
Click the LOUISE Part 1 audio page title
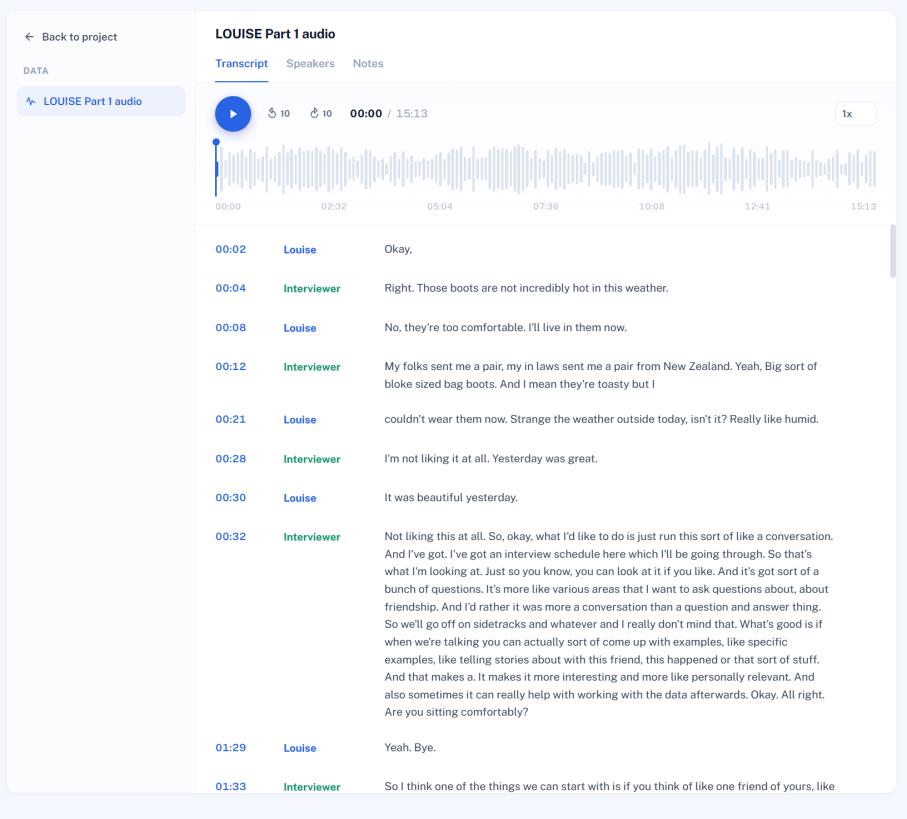275,34
